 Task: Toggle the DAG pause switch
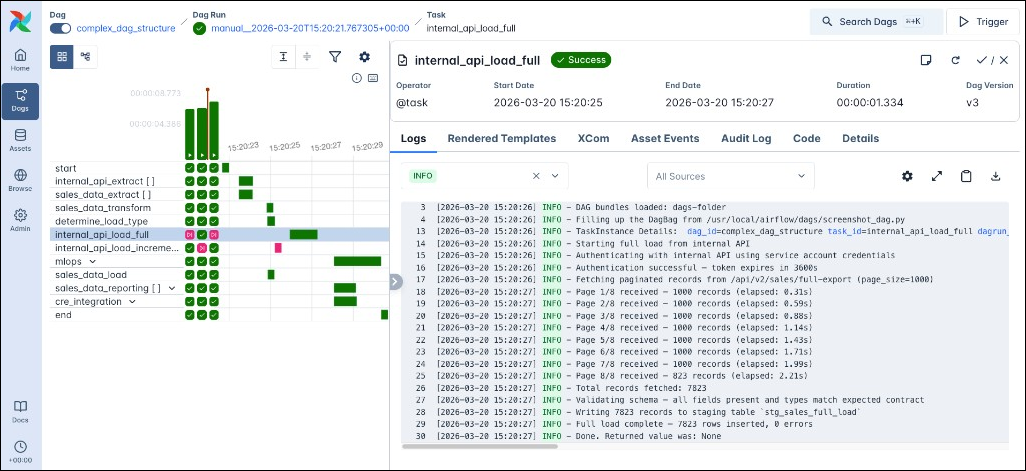[60, 28]
